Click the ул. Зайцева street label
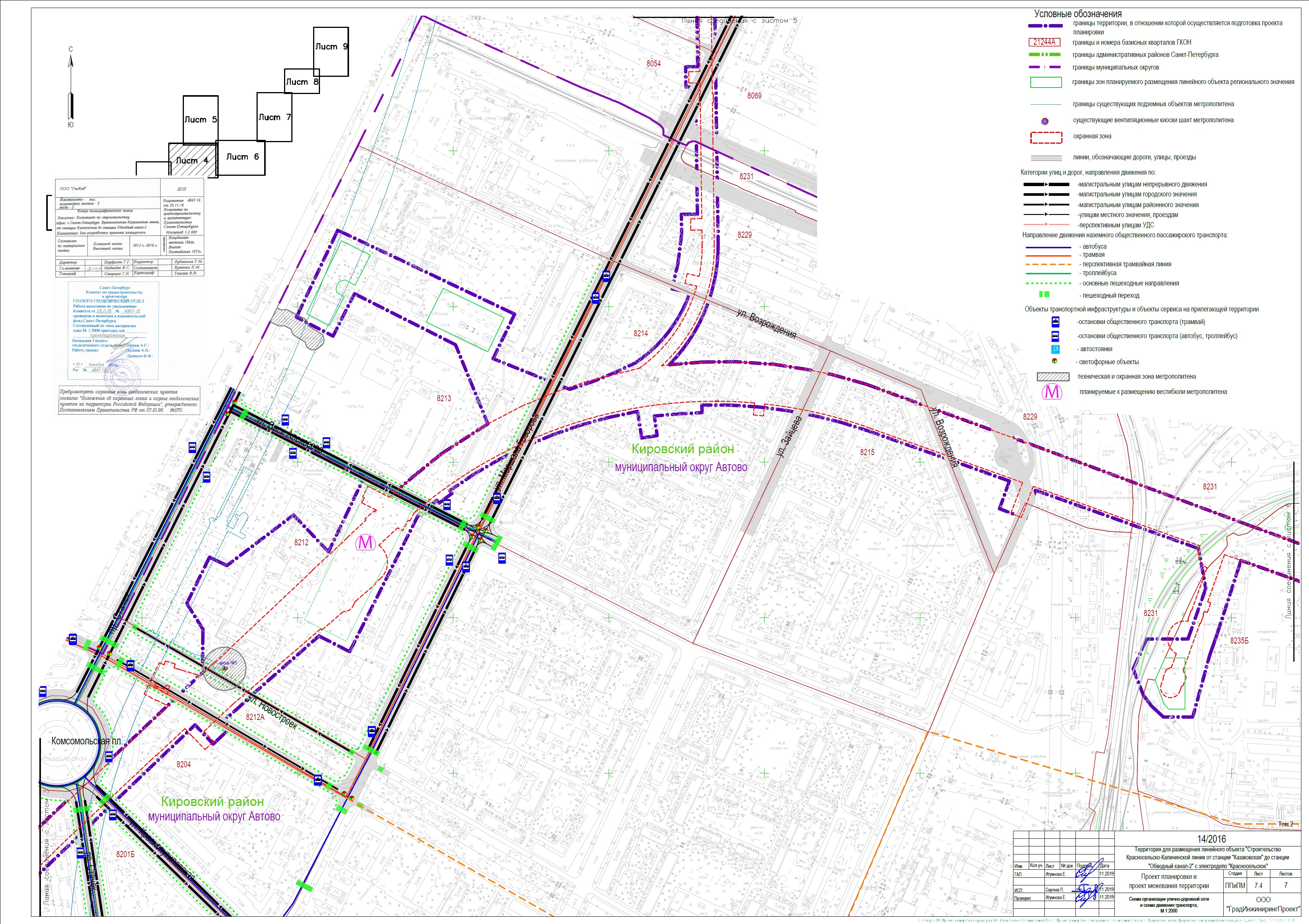 (789, 437)
